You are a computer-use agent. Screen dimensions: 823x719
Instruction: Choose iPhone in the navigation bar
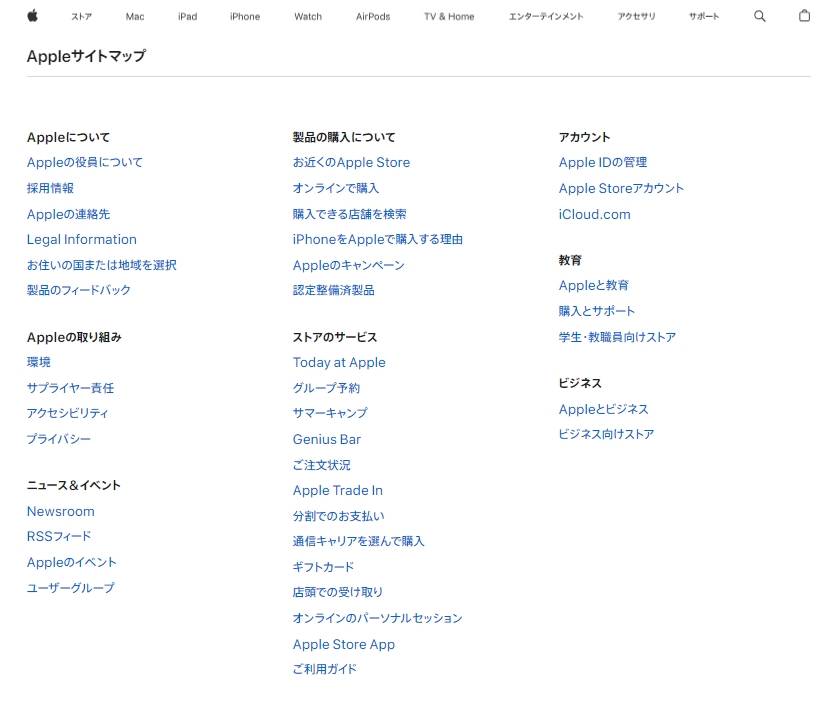click(x=244, y=17)
